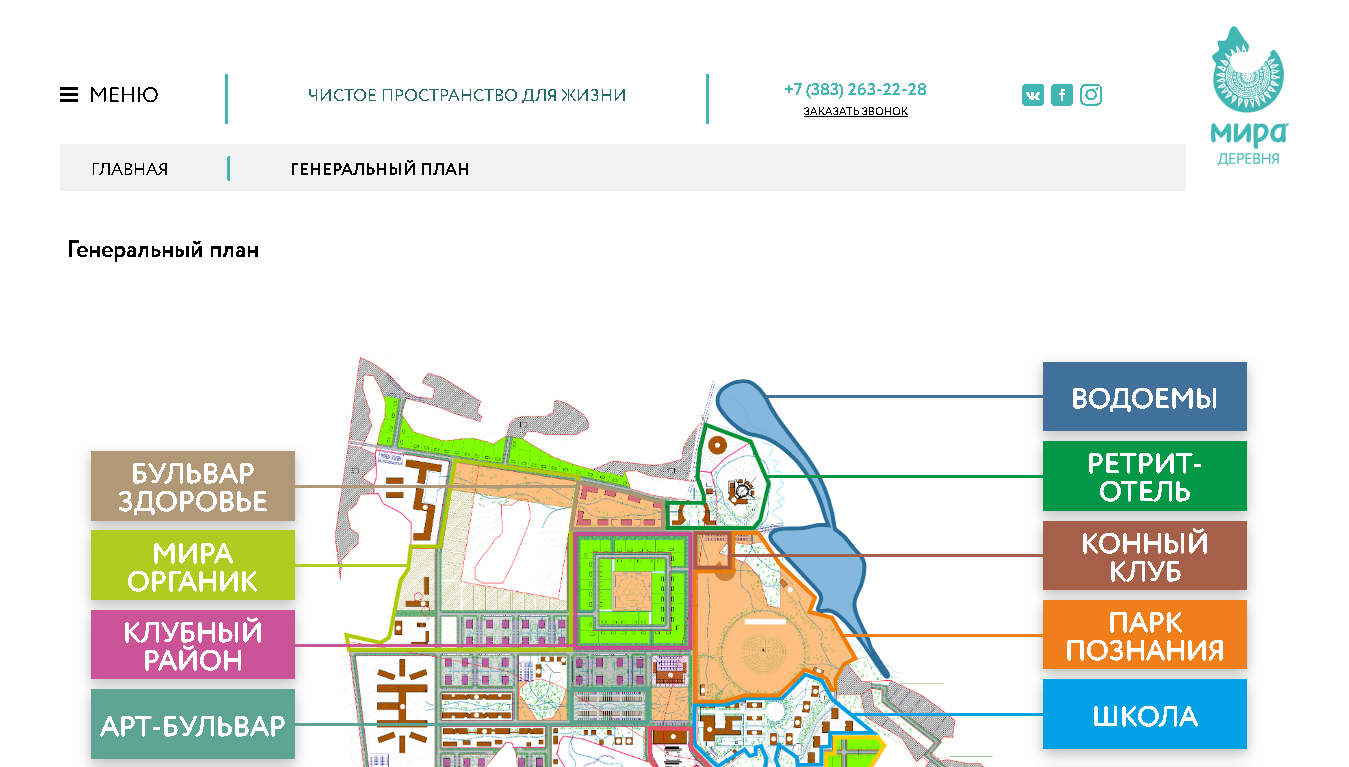This screenshot has height=767, width=1349.
Task: Open the Instagram social icon
Action: tap(1091, 95)
